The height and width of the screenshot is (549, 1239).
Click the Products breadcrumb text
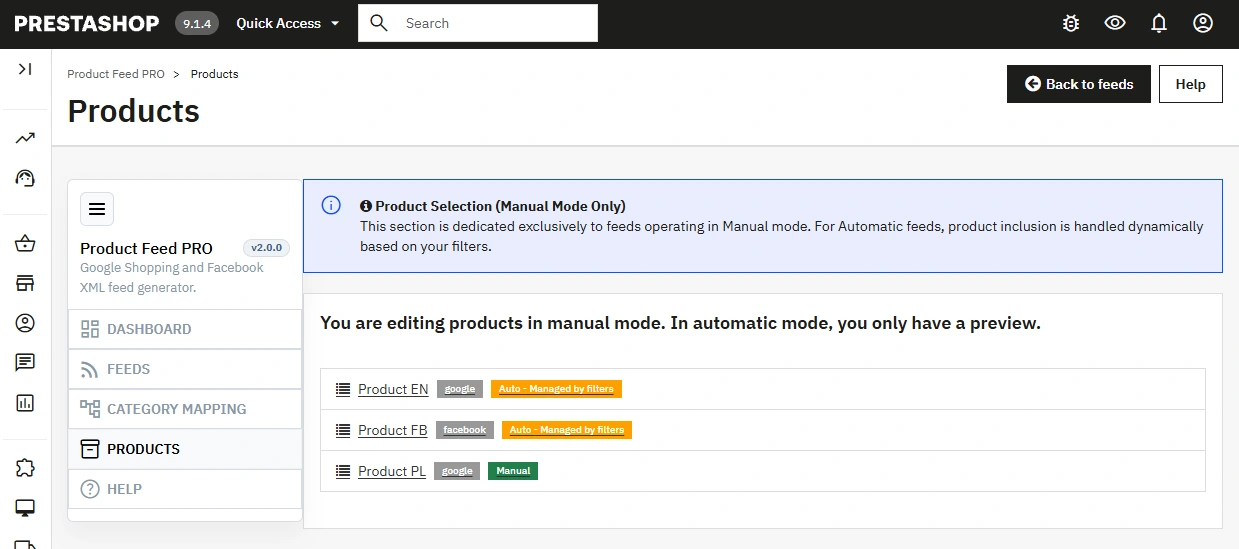coord(215,74)
